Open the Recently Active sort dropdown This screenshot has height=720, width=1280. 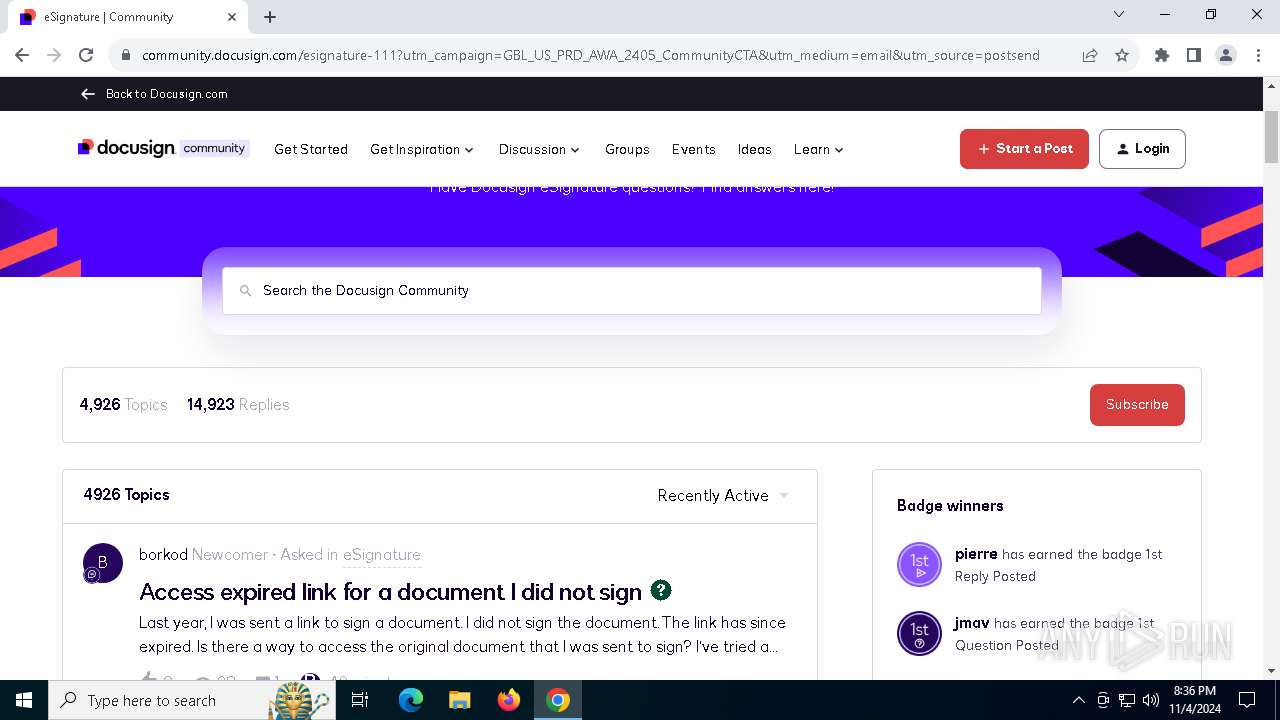point(723,495)
